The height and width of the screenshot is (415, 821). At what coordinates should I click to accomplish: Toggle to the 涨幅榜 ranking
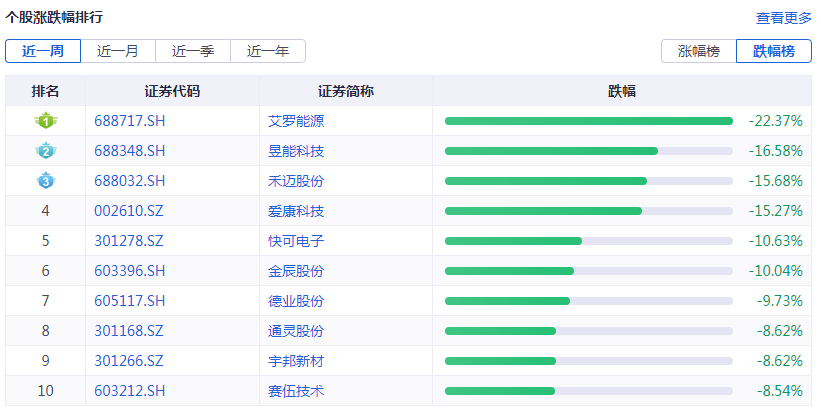pos(698,51)
